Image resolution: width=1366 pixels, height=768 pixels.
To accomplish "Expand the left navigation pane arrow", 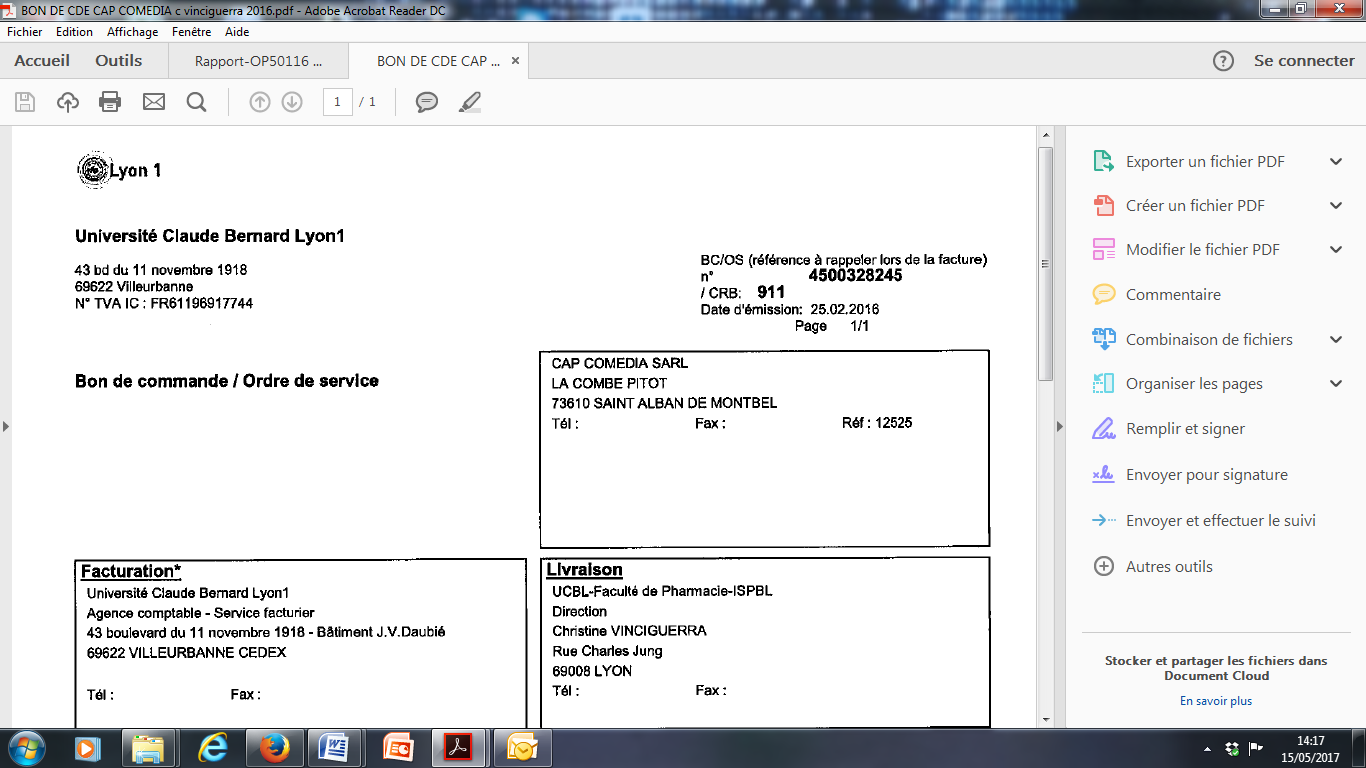I will (6, 427).
